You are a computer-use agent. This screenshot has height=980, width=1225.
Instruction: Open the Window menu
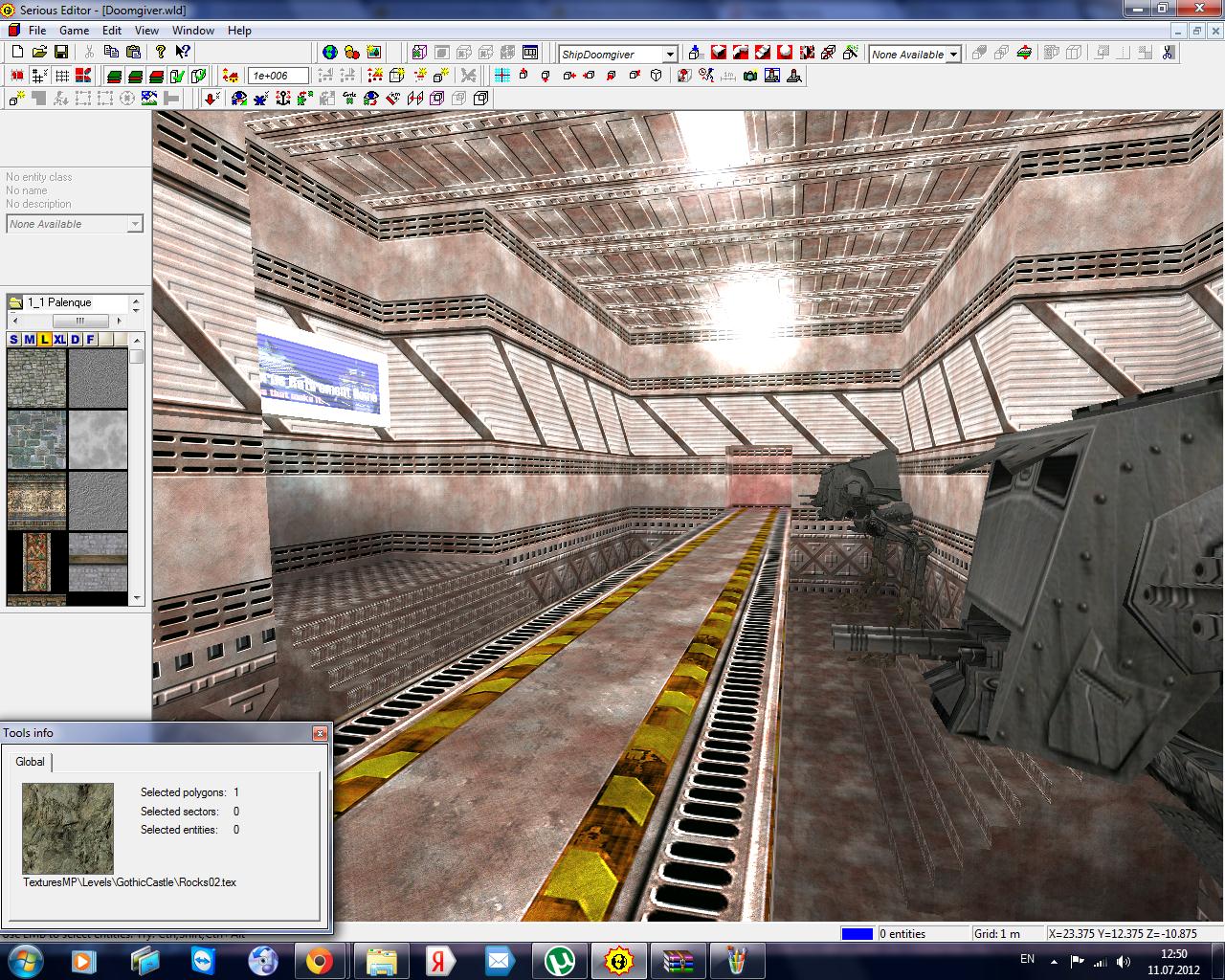point(193,30)
